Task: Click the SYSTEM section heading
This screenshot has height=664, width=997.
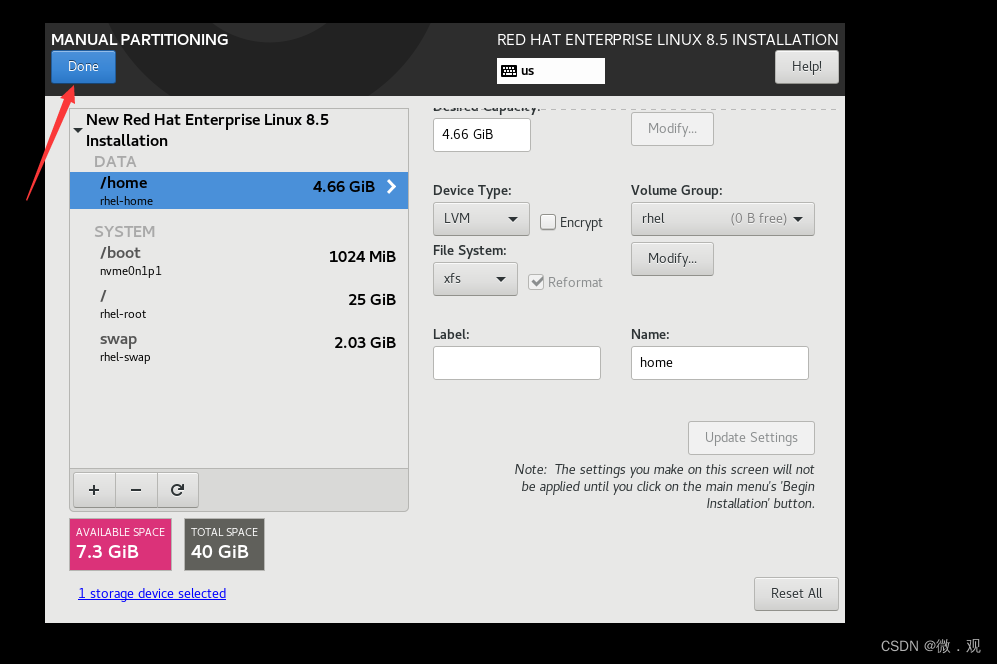Action: click(x=125, y=232)
